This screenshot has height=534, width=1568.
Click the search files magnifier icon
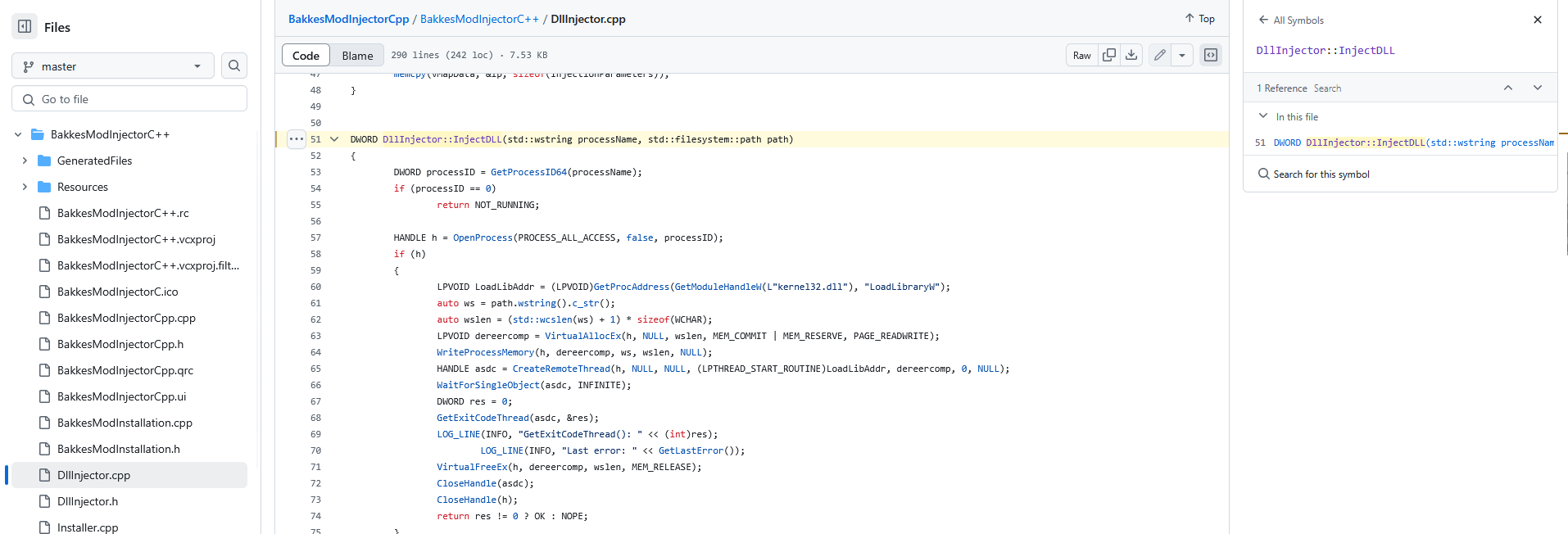(234, 66)
